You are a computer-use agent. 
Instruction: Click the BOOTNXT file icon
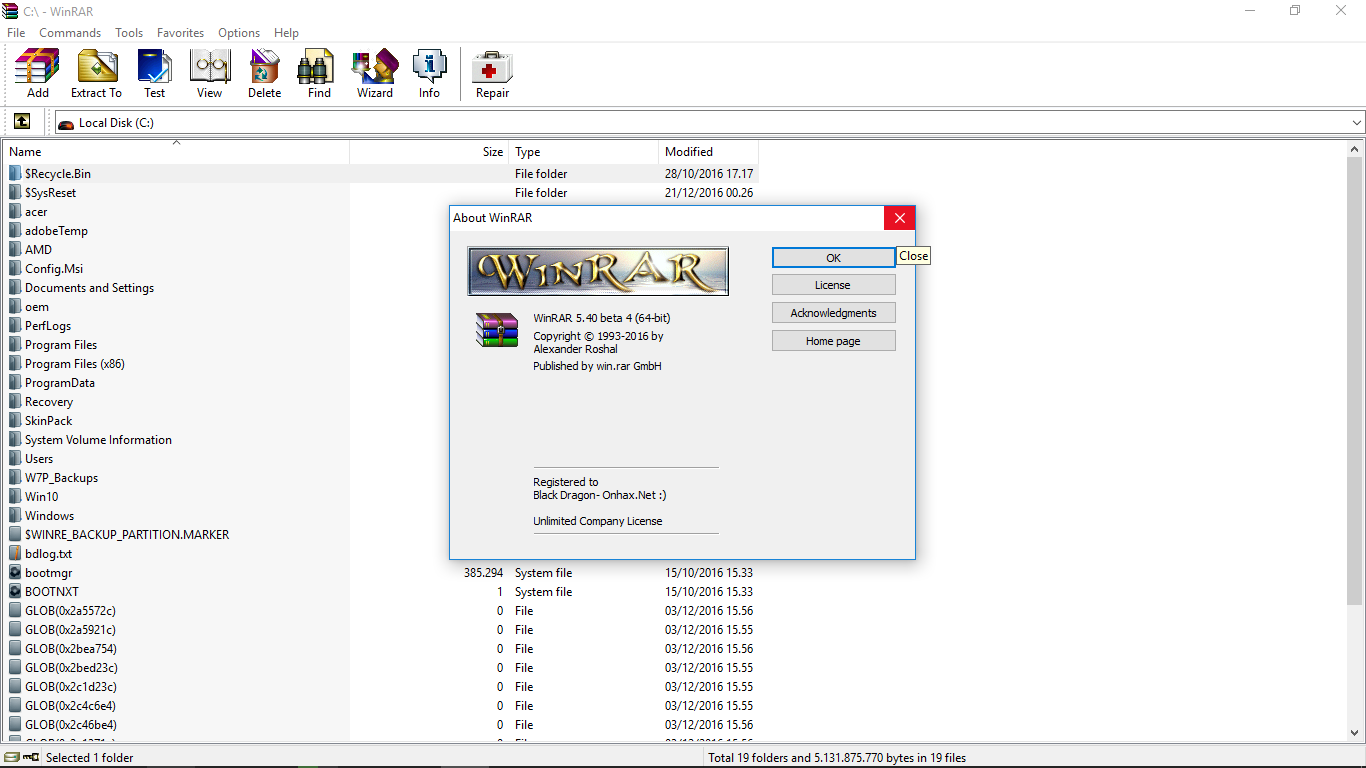tap(15, 591)
